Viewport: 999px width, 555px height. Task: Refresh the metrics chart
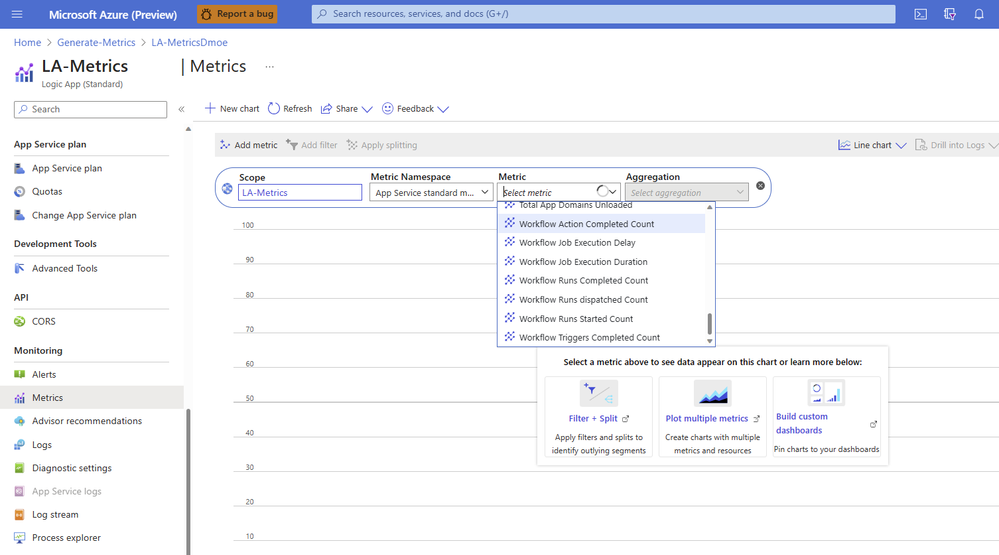(290, 109)
